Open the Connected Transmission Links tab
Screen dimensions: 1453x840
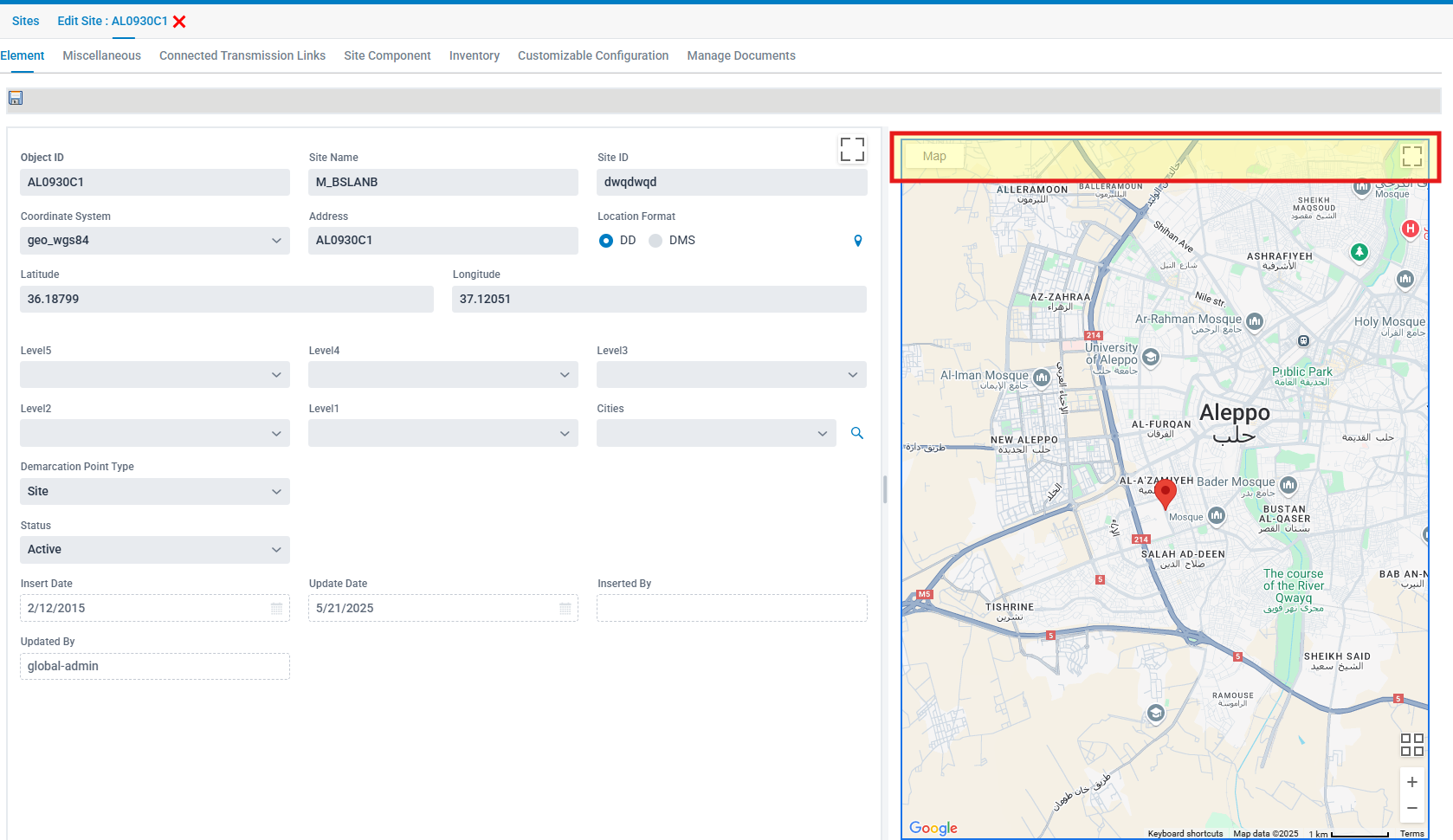242,55
